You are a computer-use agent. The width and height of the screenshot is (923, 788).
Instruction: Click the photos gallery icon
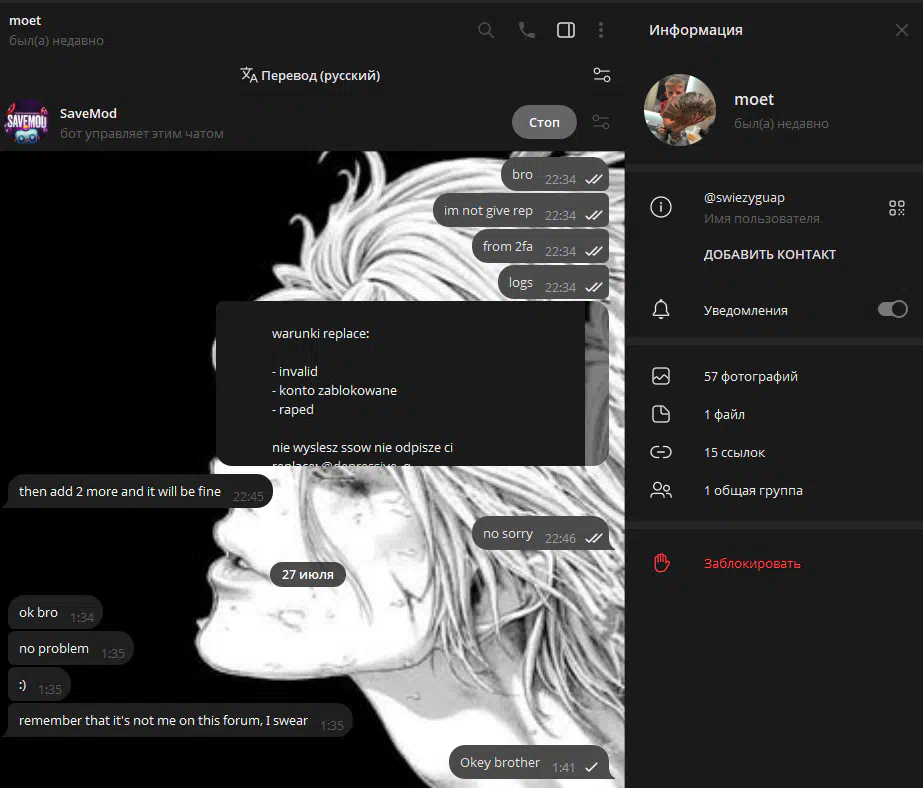660,376
